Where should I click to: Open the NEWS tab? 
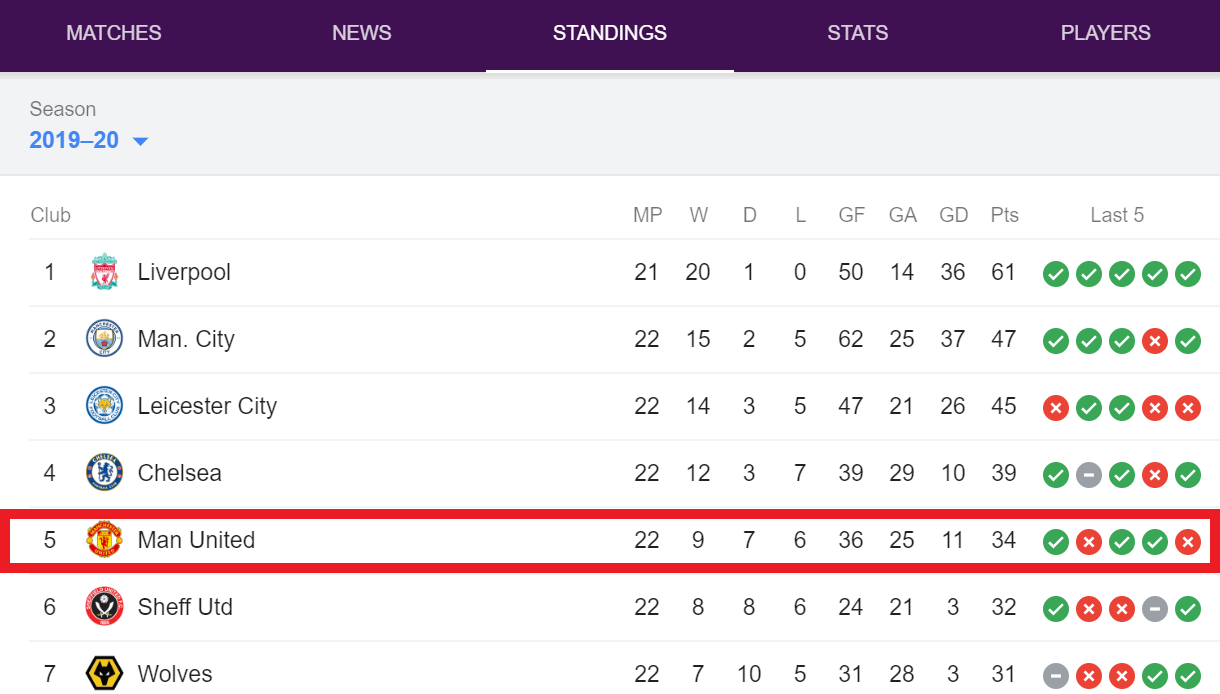(x=362, y=33)
